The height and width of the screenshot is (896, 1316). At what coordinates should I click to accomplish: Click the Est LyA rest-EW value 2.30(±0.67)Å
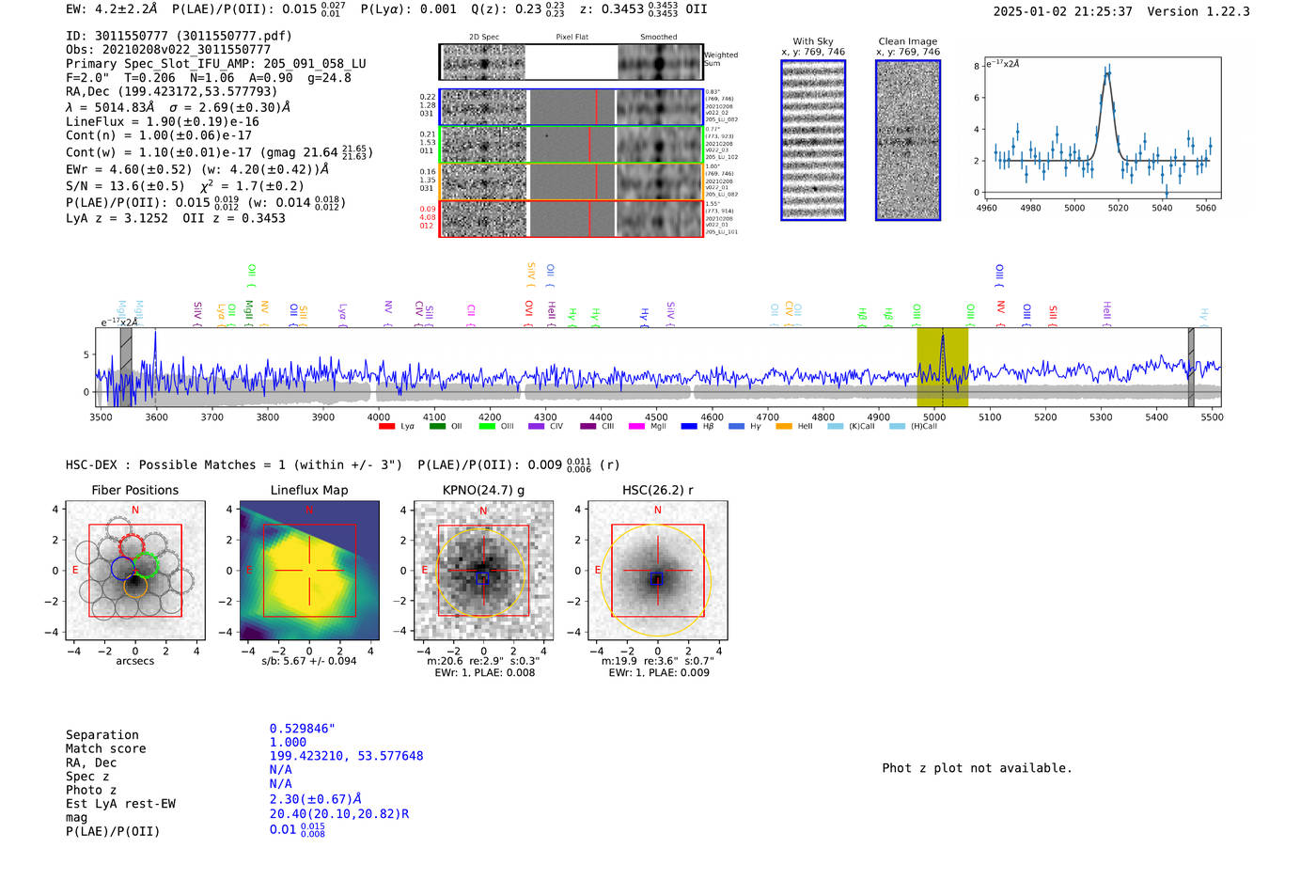[x=316, y=798]
